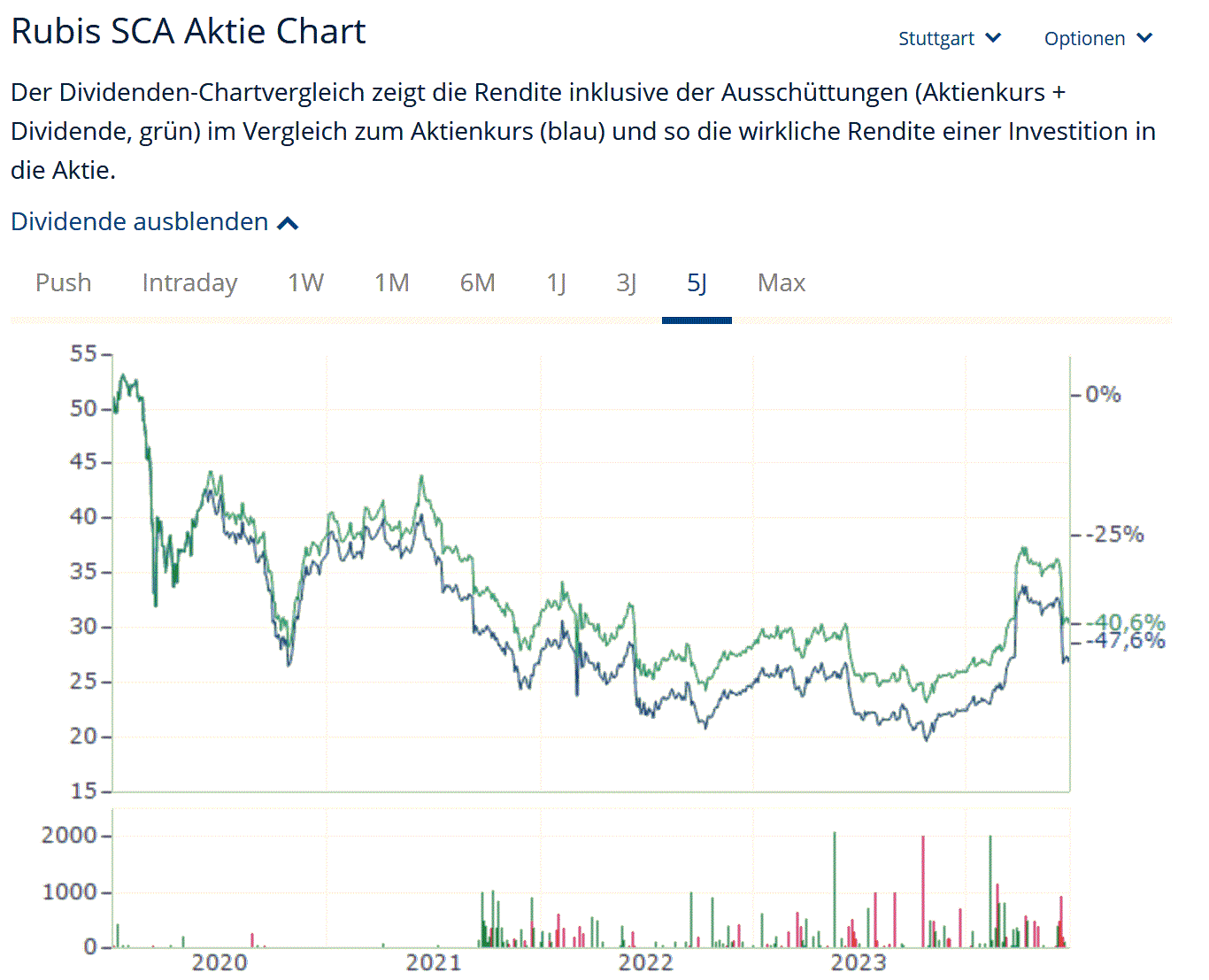Choose the 3J three-year tab
The width and height of the screenshot is (1209, 980).
(x=626, y=283)
